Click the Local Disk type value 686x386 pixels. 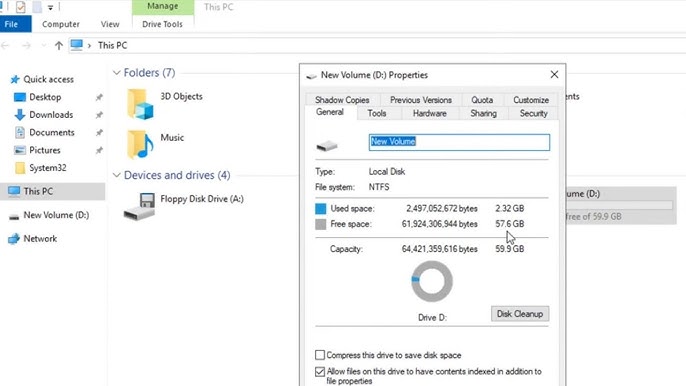[x=387, y=172]
